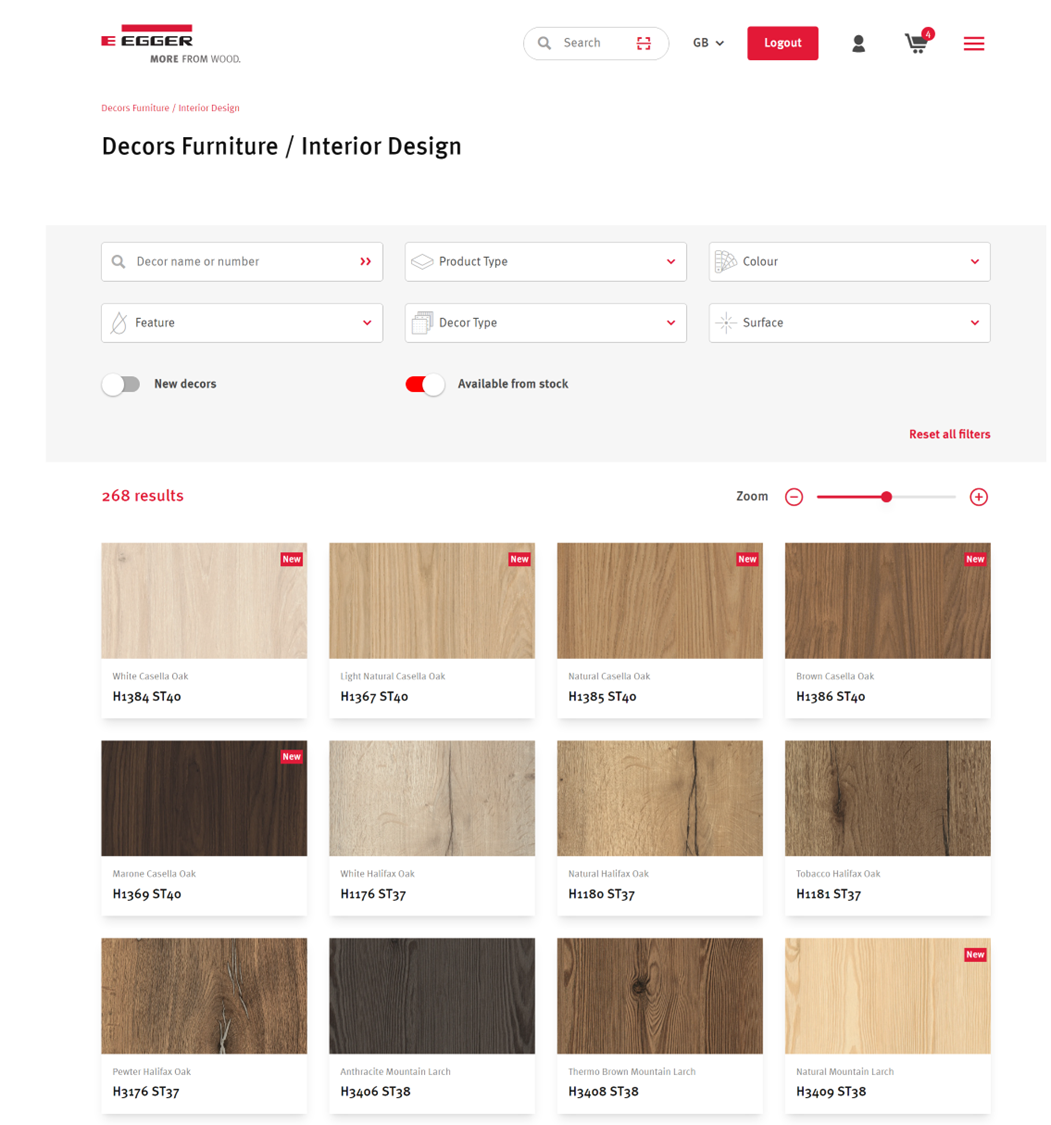1051x1125 pixels.
Task: Click decor code H3409 ST38
Action: coord(831,1092)
